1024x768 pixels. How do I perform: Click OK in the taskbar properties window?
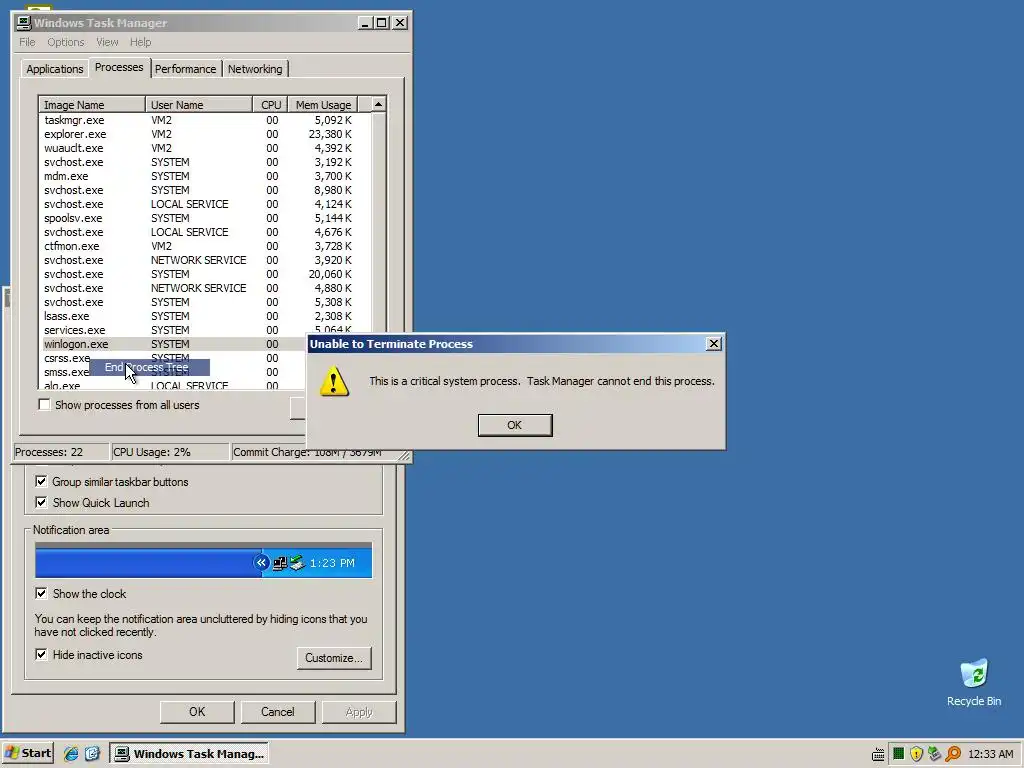tap(197, 712)
